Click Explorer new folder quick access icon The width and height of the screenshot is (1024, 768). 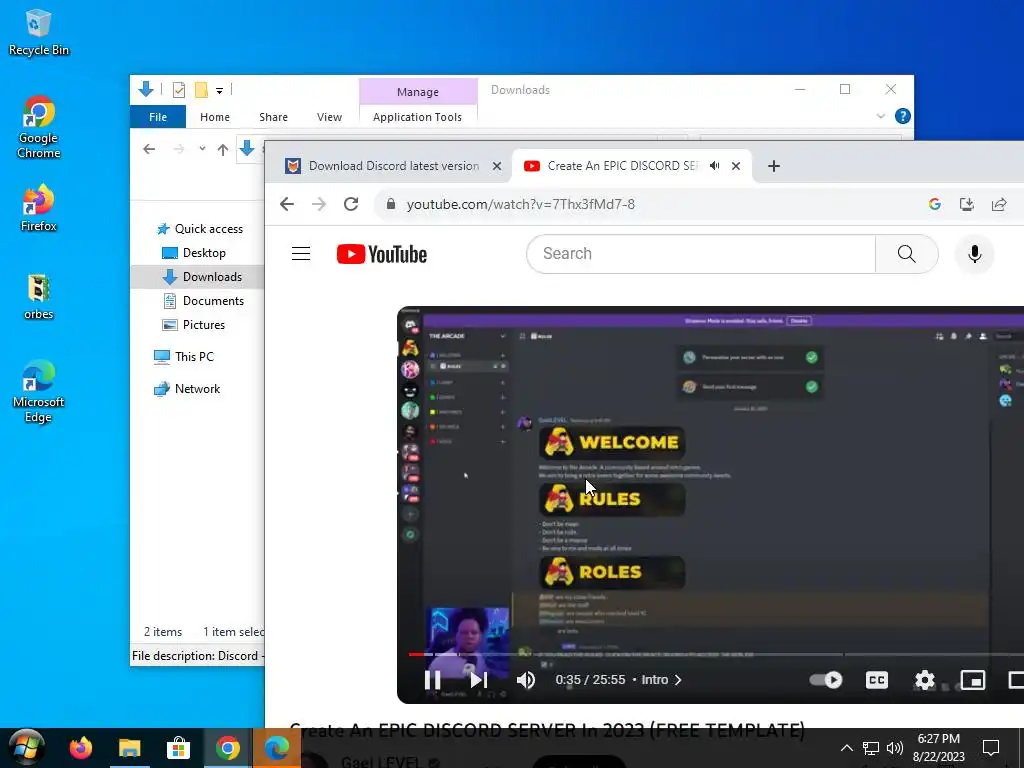click(201, 90)
